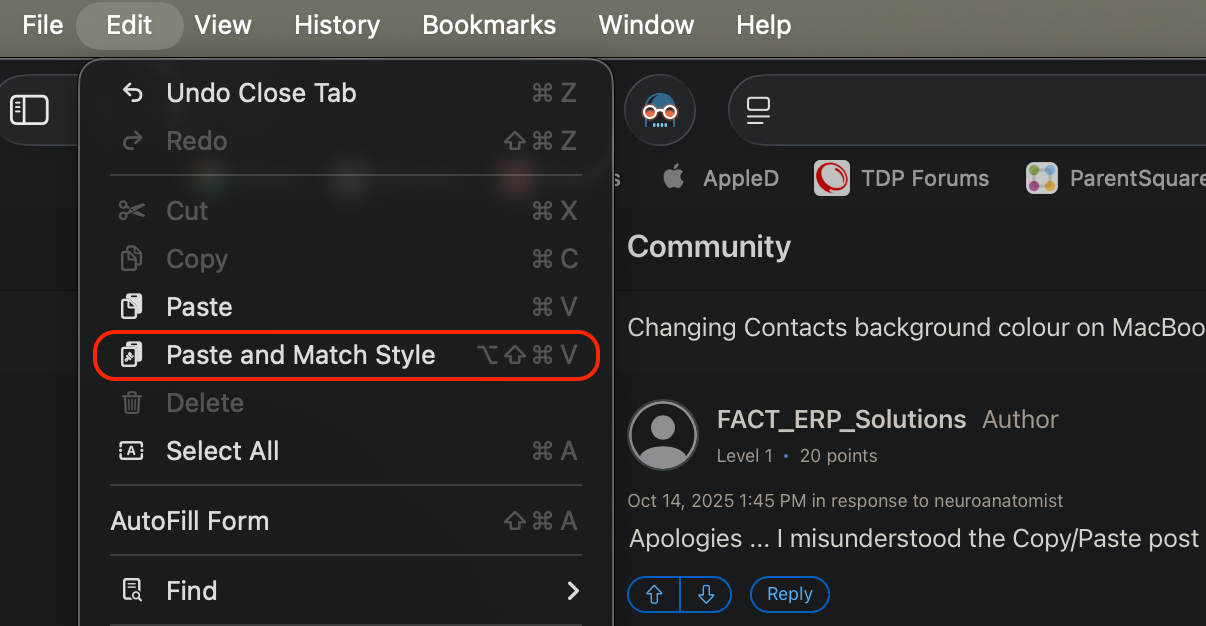Open the TDP Forums bookmark
Viewport: 1206px width, 626px height.
point(903,179)
